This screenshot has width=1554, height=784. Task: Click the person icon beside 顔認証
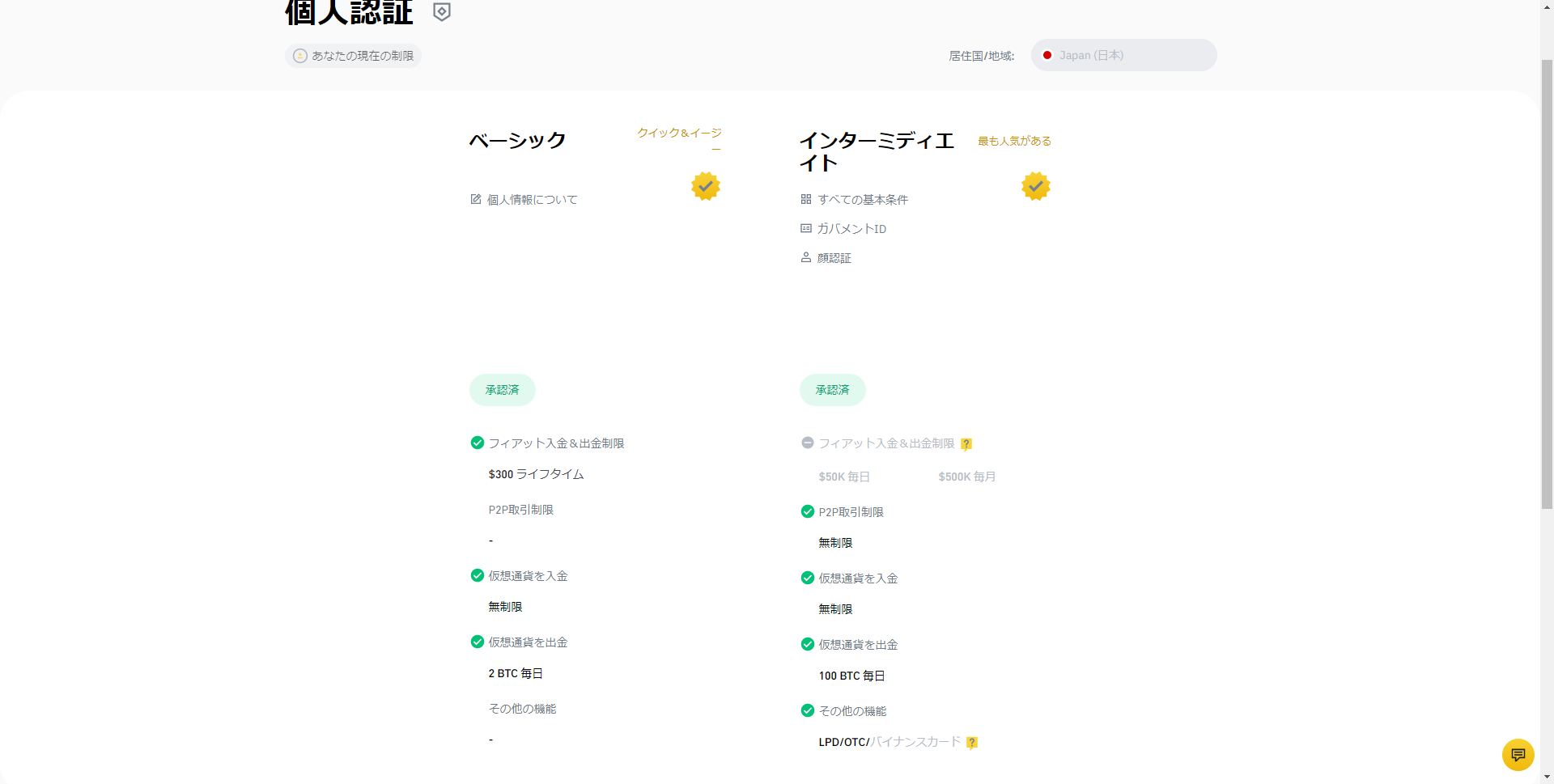tap(806, 257)
